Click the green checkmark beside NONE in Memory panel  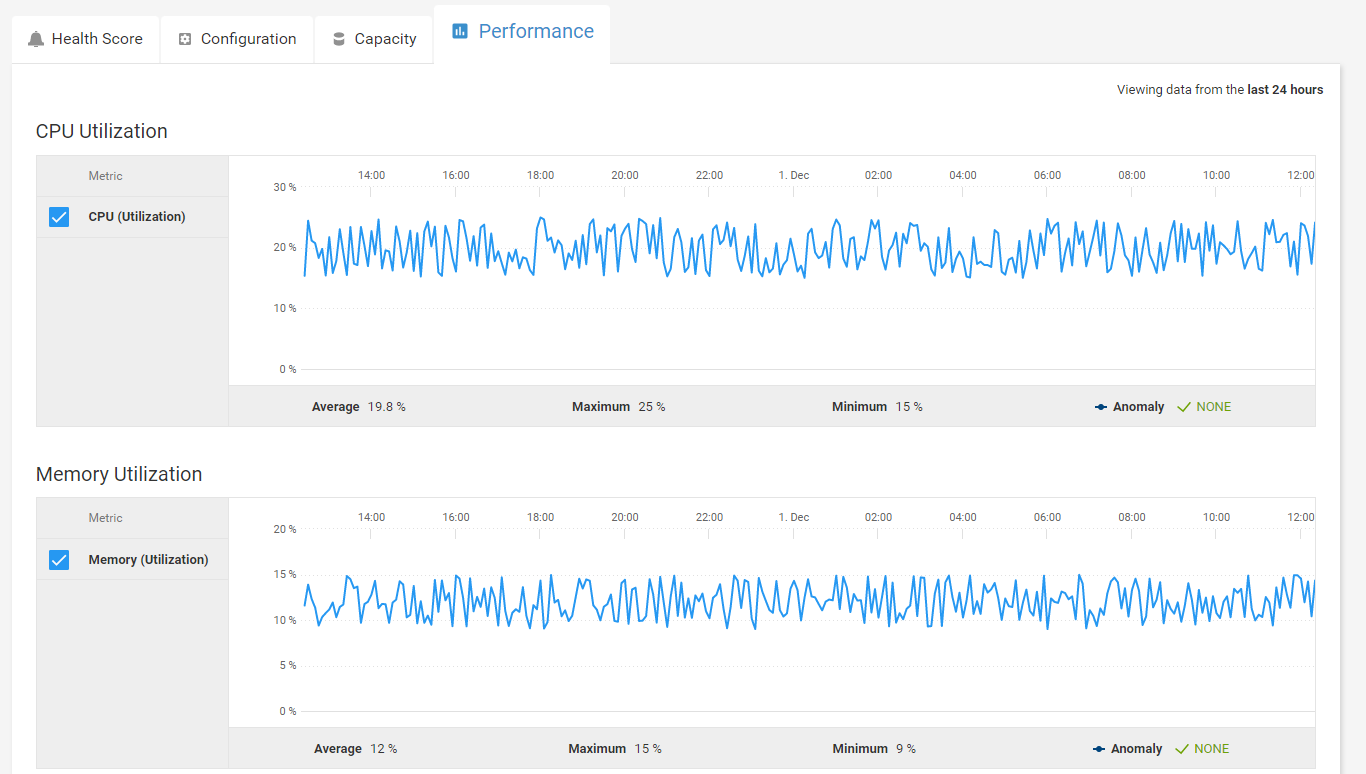click(x=1184, y=749)
